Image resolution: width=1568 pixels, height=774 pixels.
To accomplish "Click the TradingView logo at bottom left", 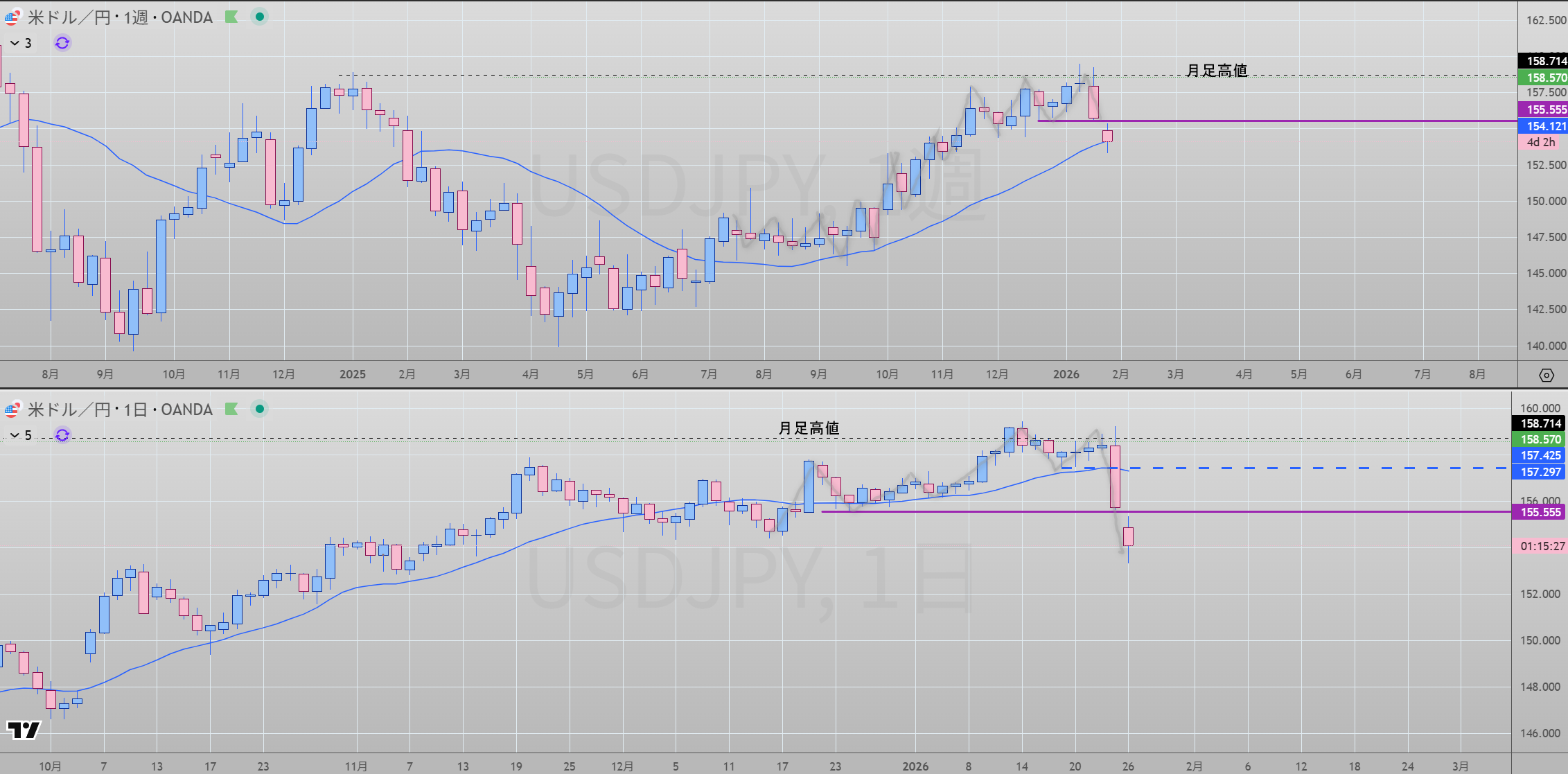I will click(24, 730).
